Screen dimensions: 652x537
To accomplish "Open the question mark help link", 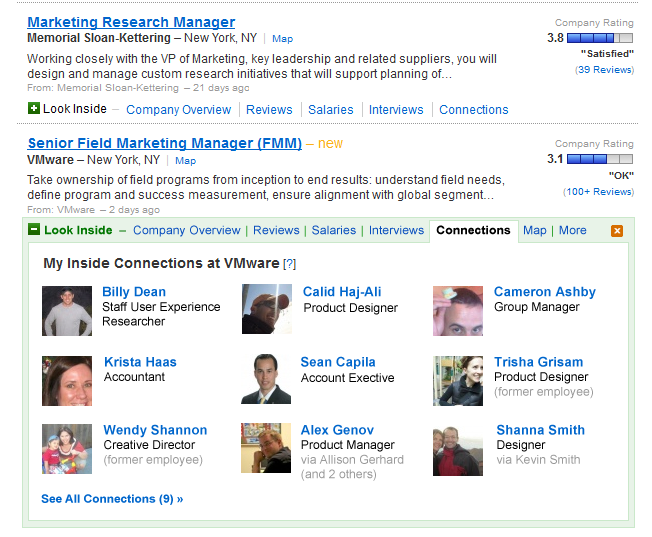I will 289,264.
